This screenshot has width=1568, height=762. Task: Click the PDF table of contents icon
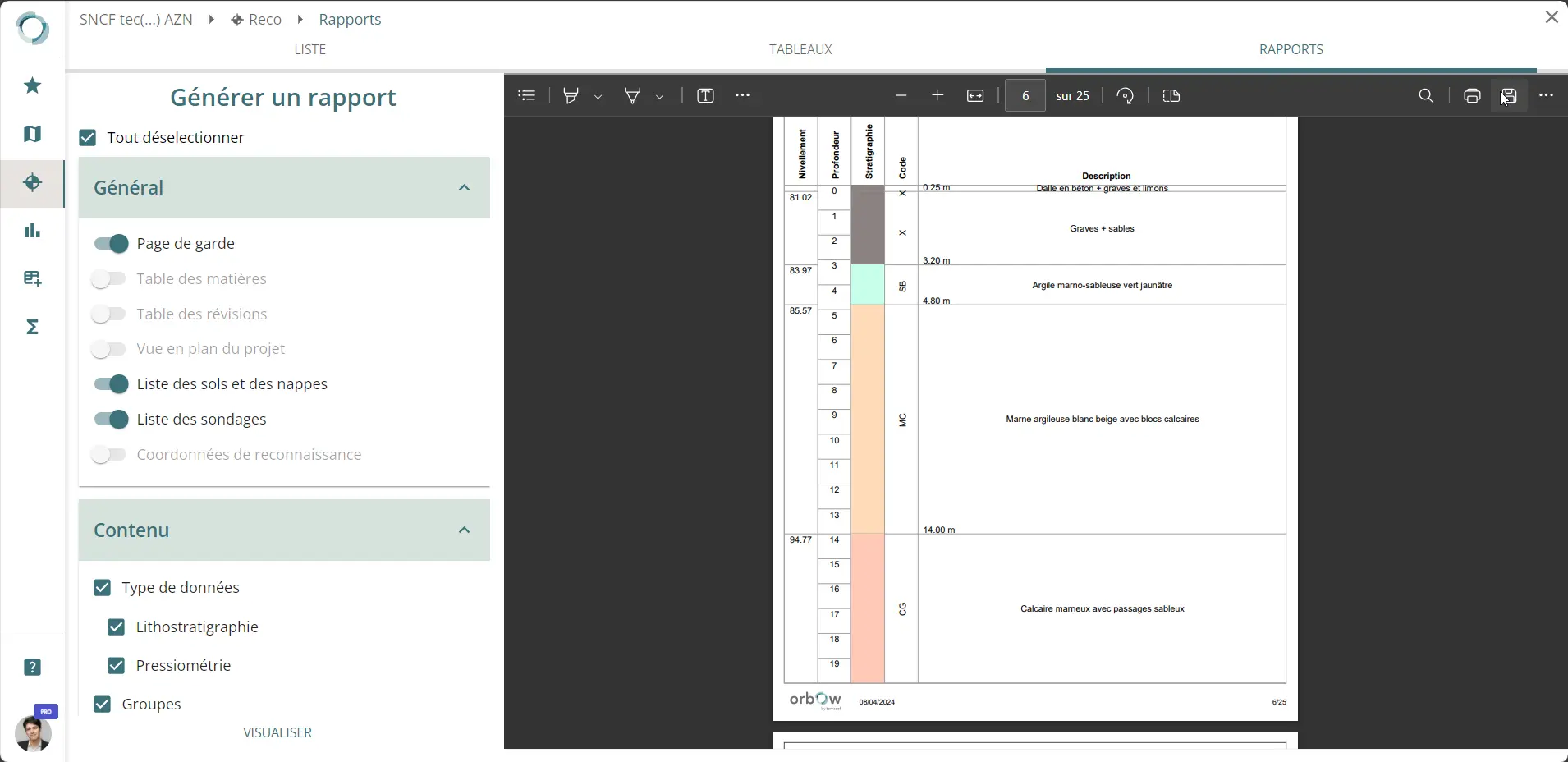click(x=527, y=96)
